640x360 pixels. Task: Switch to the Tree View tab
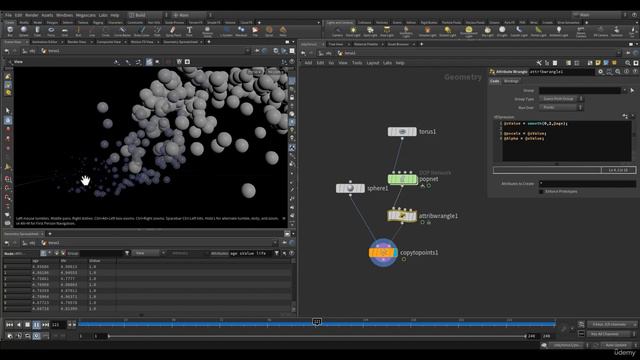coord(336,44)
